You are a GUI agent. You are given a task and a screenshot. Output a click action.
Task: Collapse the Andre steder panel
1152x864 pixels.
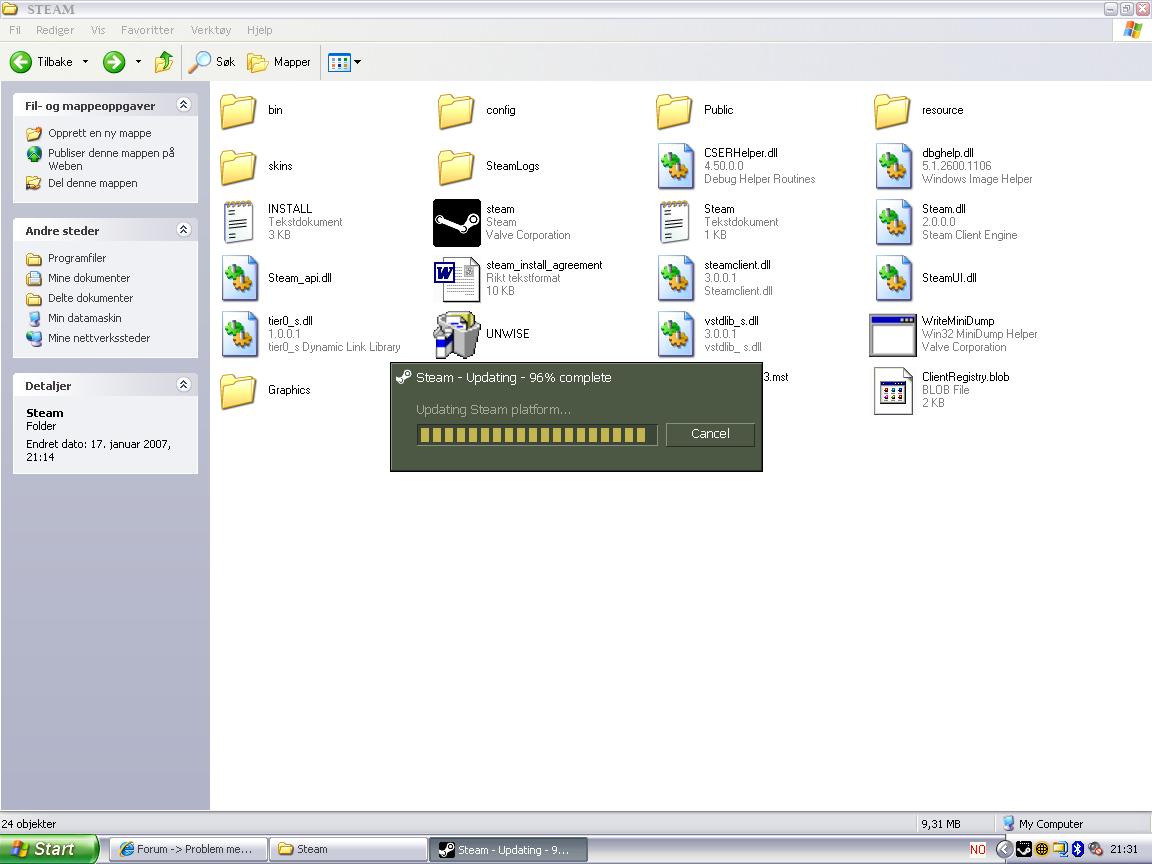point(183,230)
